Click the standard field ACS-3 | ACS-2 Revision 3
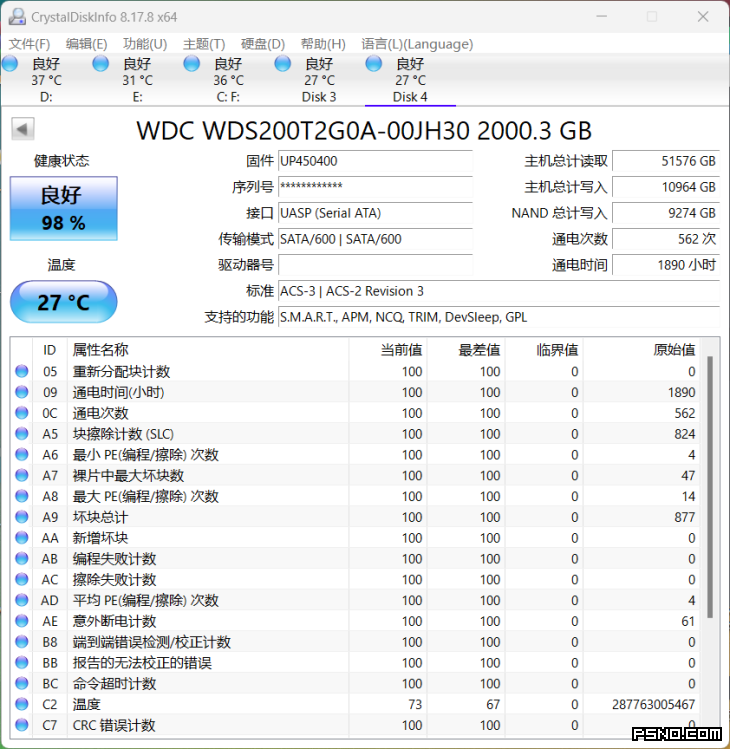The height and width of the screenshot is (749, 730). pos(499,291)
